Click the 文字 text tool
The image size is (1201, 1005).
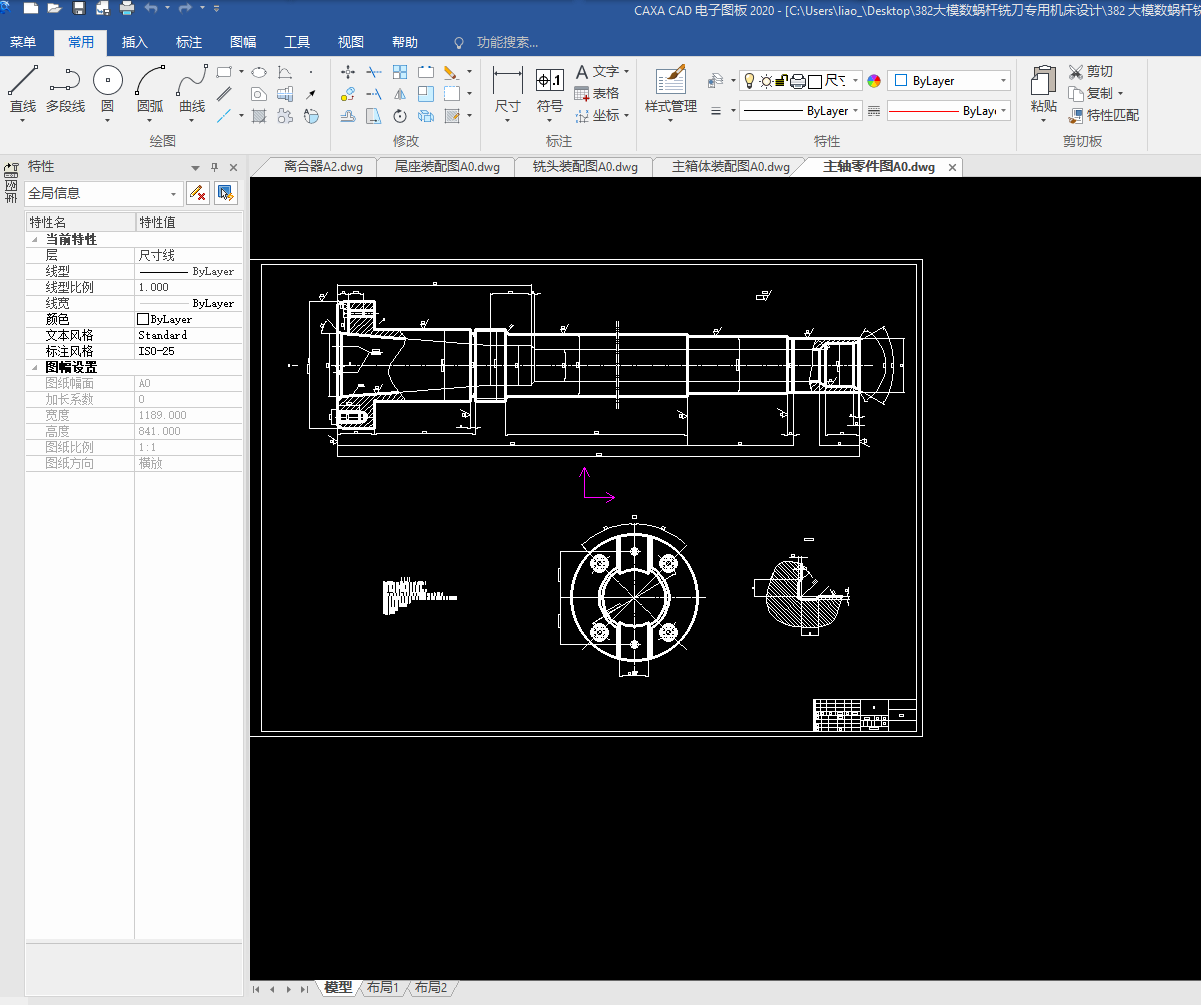597,72
